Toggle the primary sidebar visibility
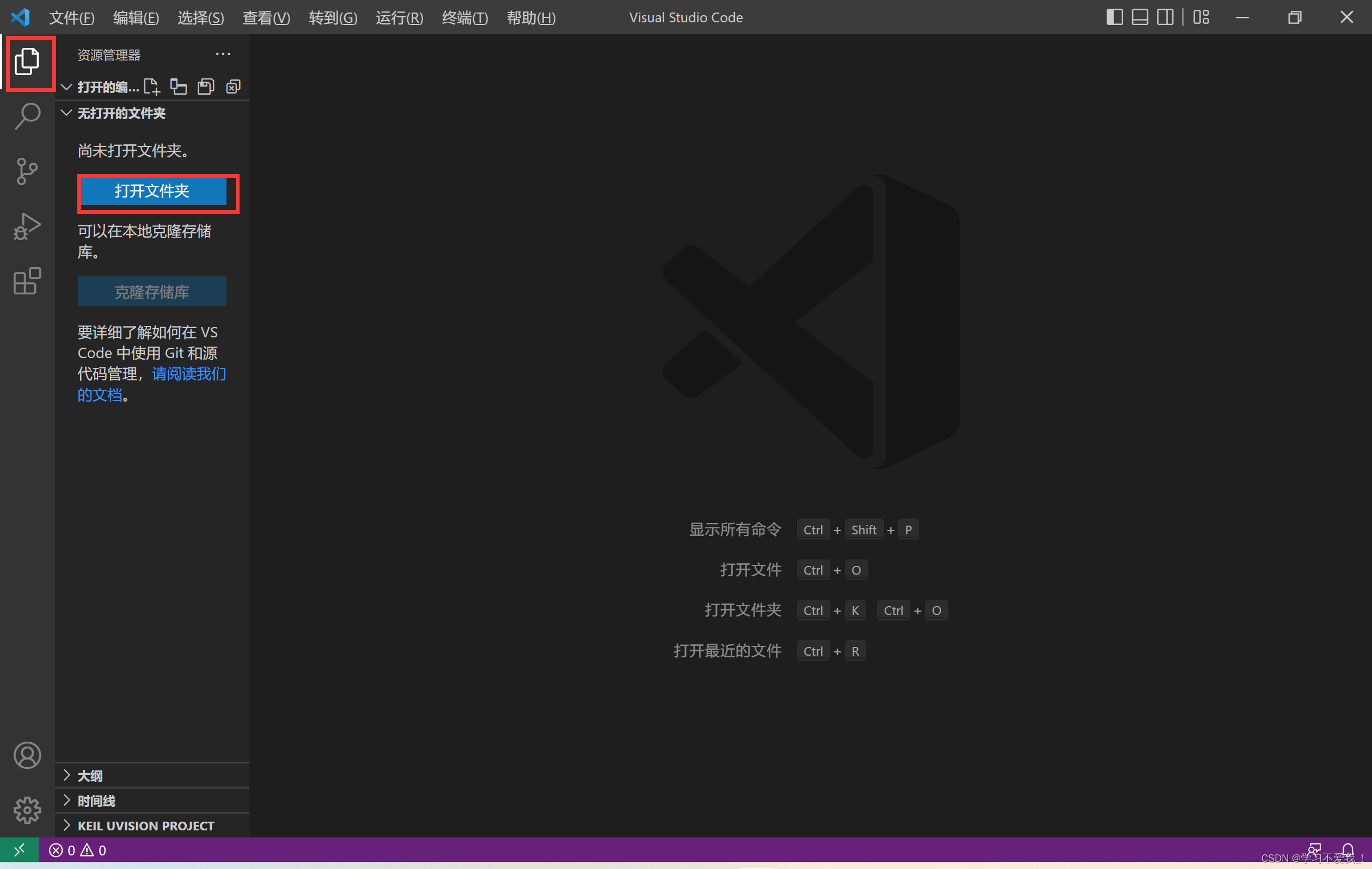The width and height of the screenshot is (1372, 869). click(1114, 17)
